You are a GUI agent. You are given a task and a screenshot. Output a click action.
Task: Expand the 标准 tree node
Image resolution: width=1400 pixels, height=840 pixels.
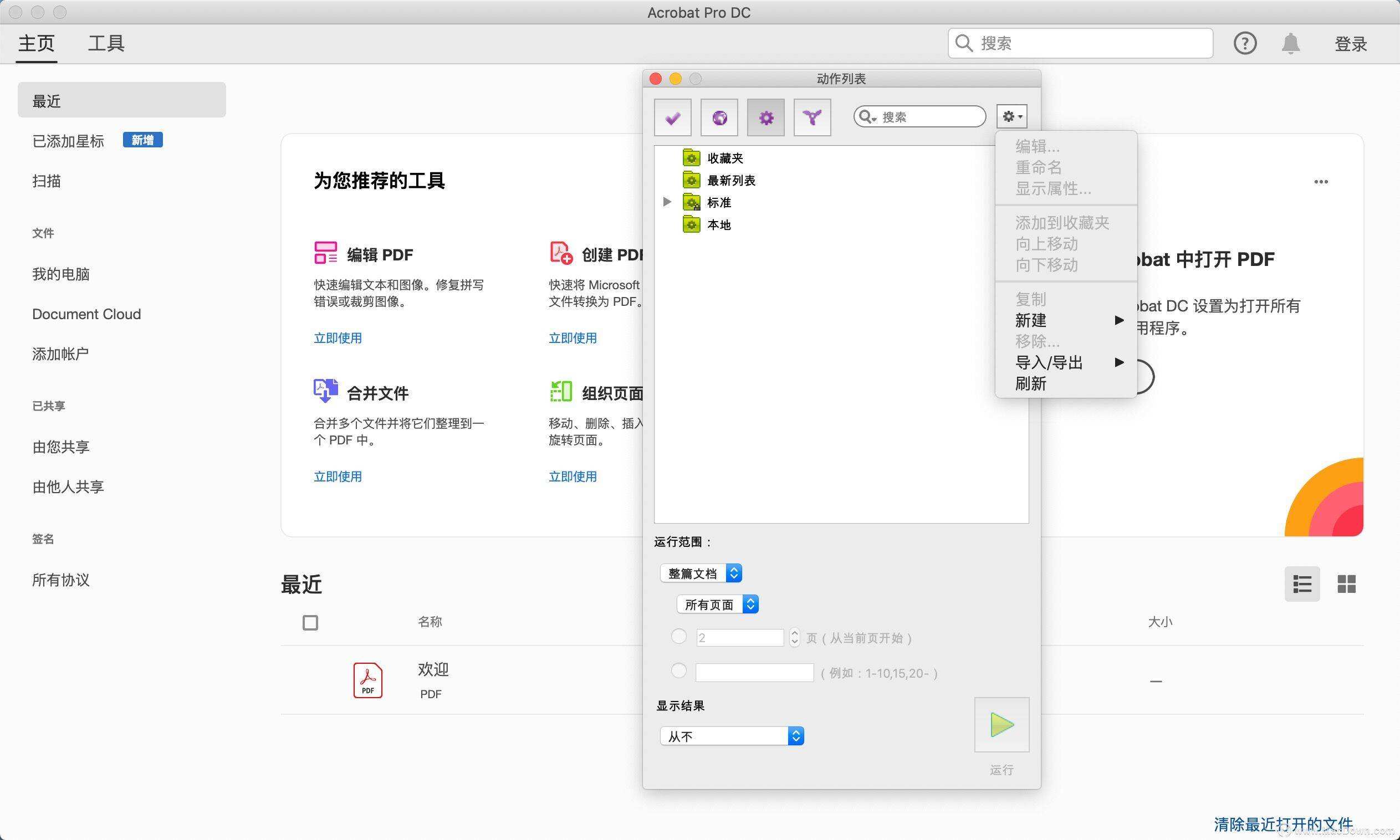[x=667, y=202]
